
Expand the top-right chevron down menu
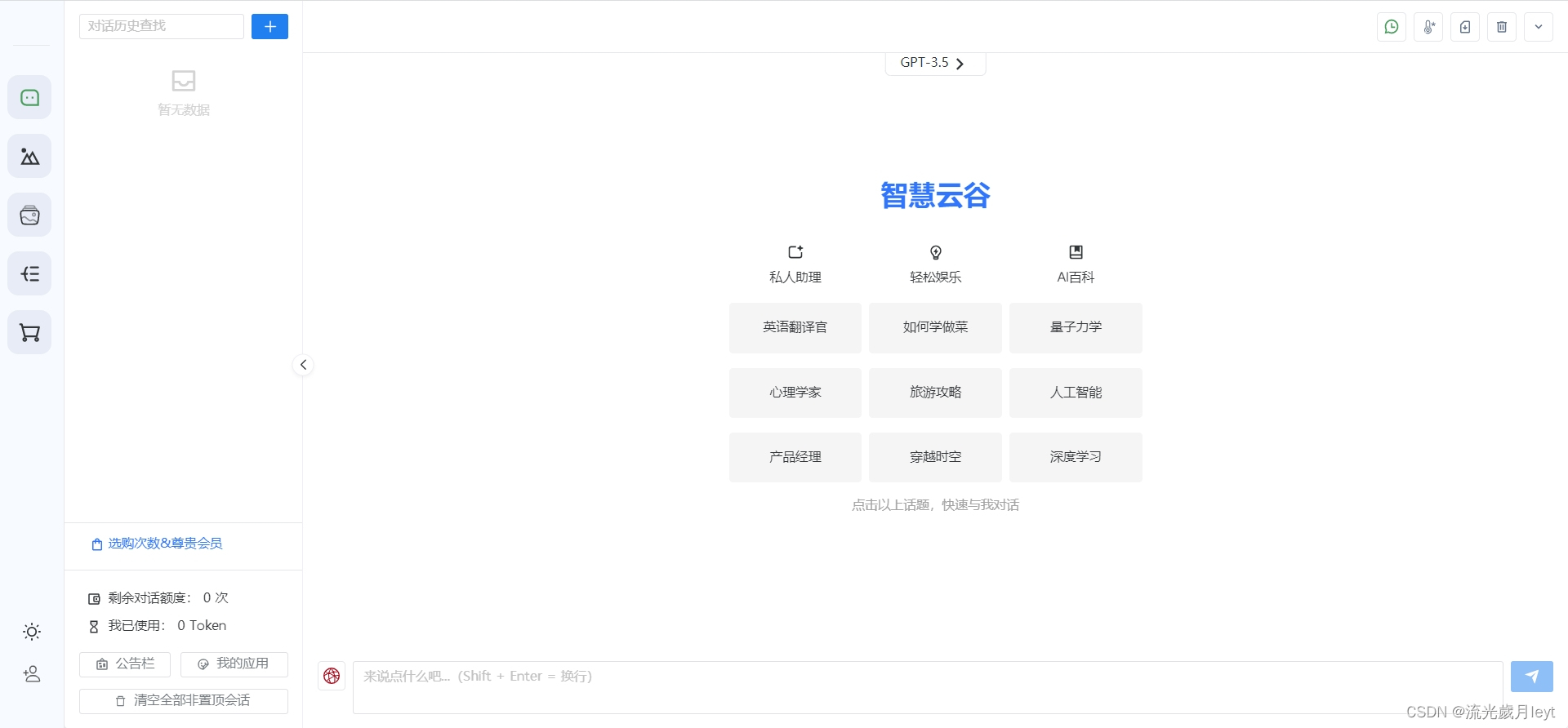tap(1539, 27)
